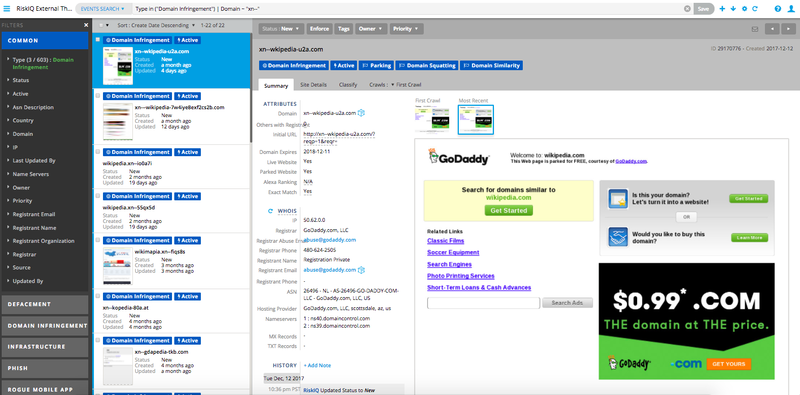Select the First Crawl thumbnail
This screenshot has width=800, height=395.
pos(432,120)
